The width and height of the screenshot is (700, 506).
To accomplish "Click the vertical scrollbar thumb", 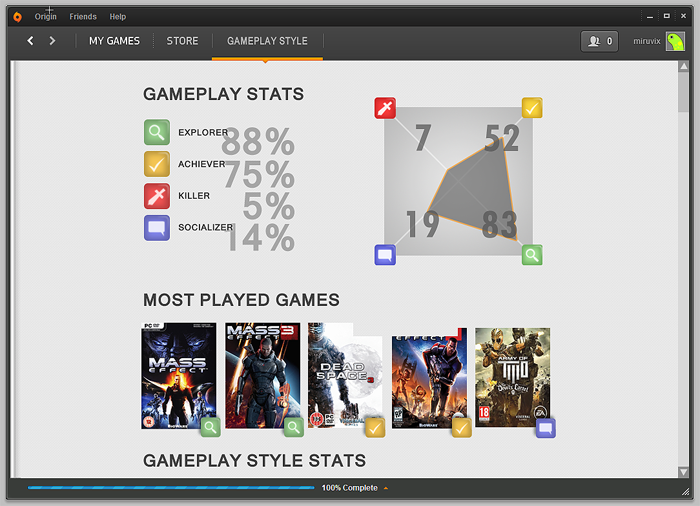I will click(683, 92).
